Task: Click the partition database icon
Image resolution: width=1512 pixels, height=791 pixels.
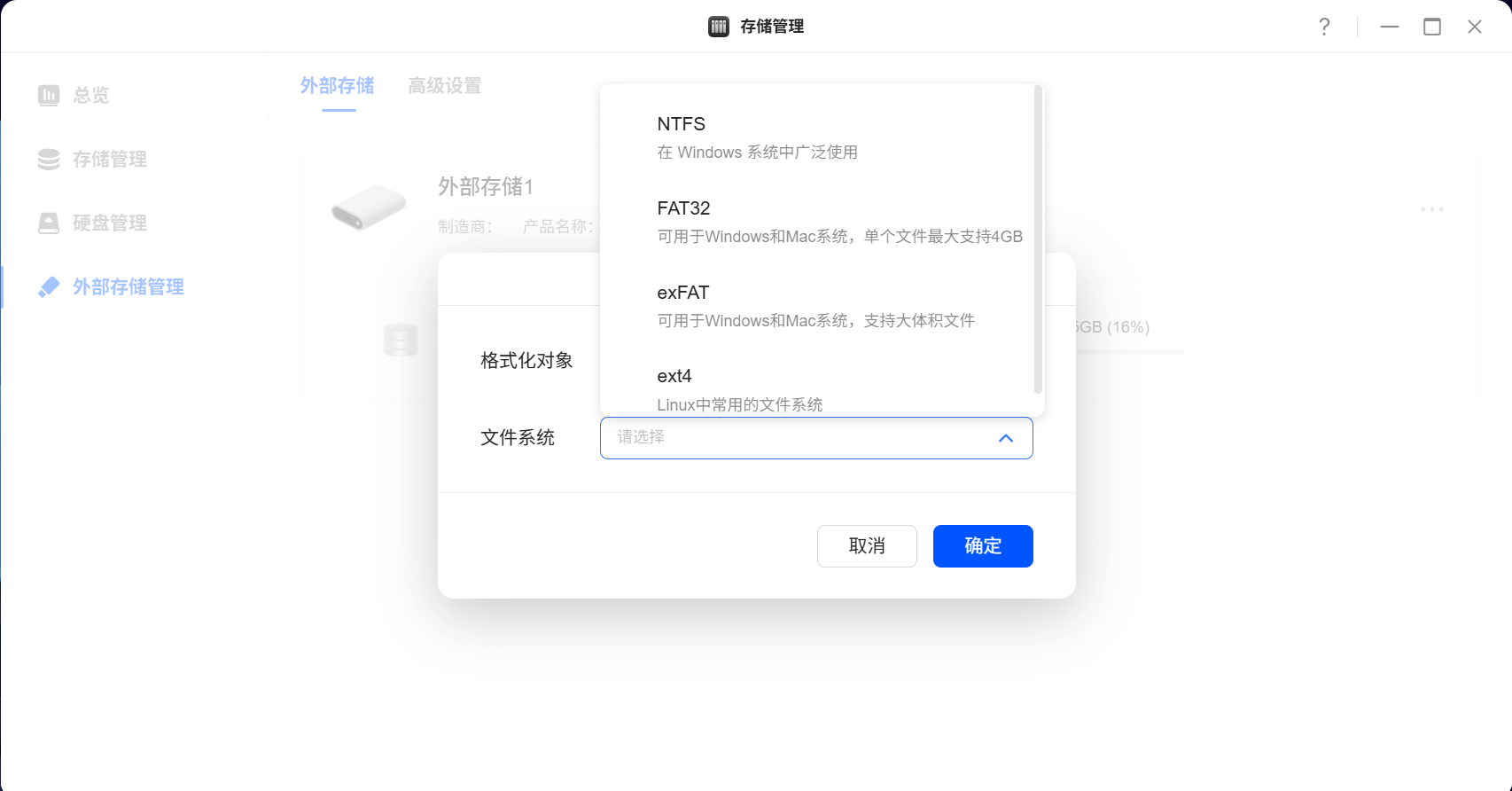Action: pos(401,341)
